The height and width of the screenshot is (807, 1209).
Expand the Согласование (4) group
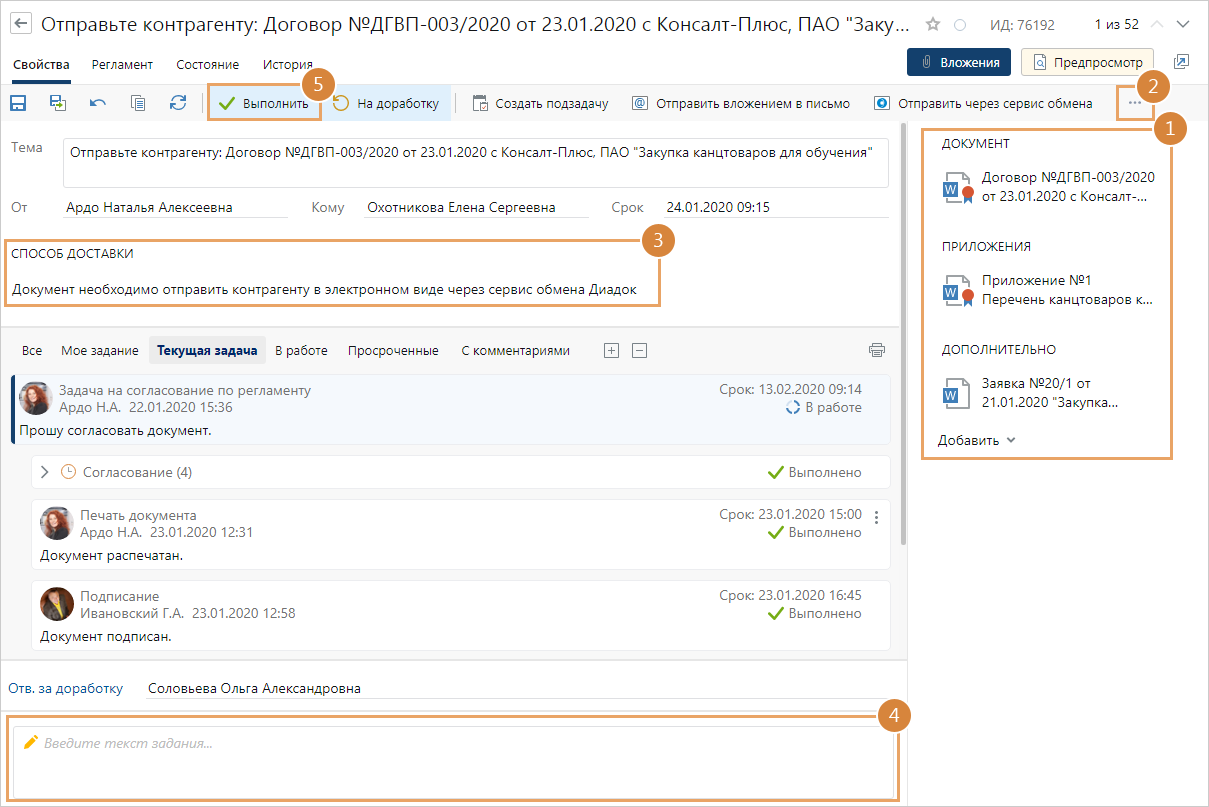pos(45,472)
